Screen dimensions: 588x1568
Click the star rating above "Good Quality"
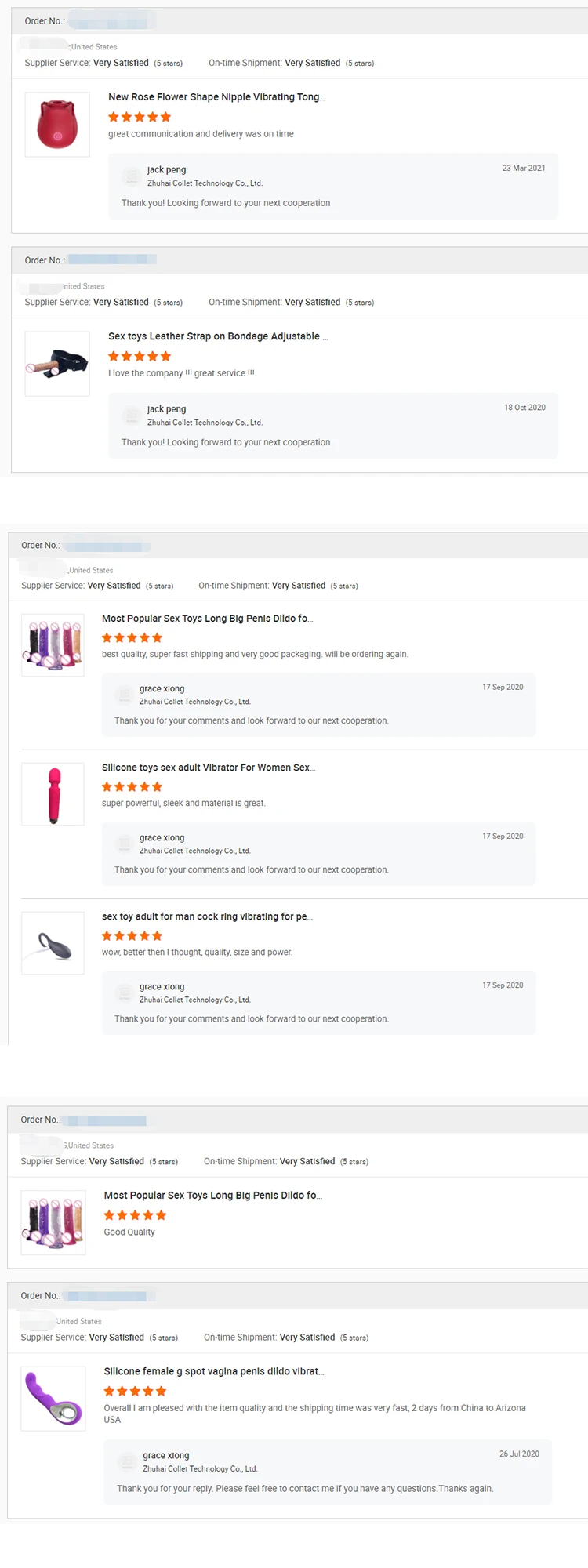[x=135, y=1215]
